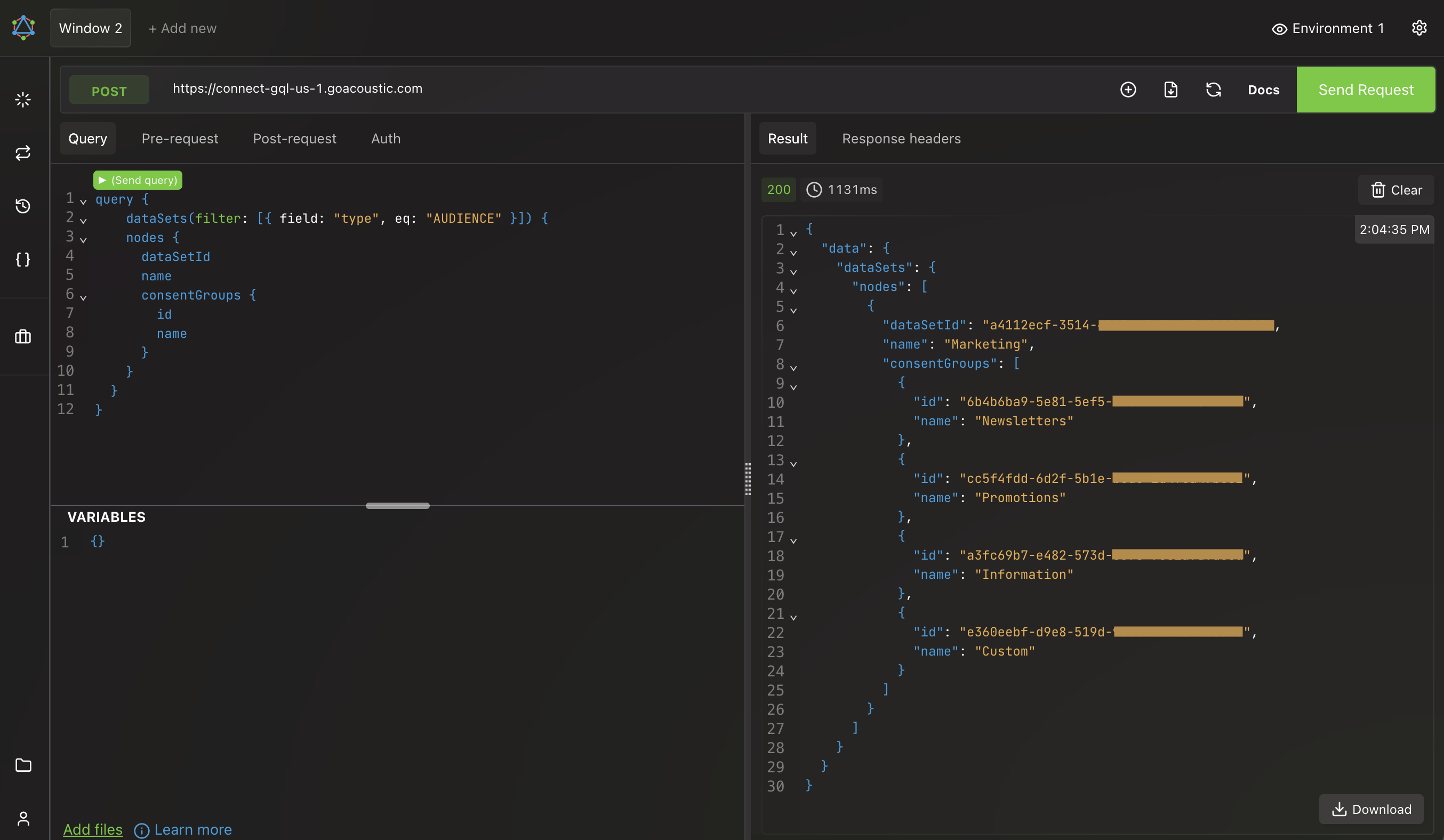Open the Post-request tab

(294, 139)
